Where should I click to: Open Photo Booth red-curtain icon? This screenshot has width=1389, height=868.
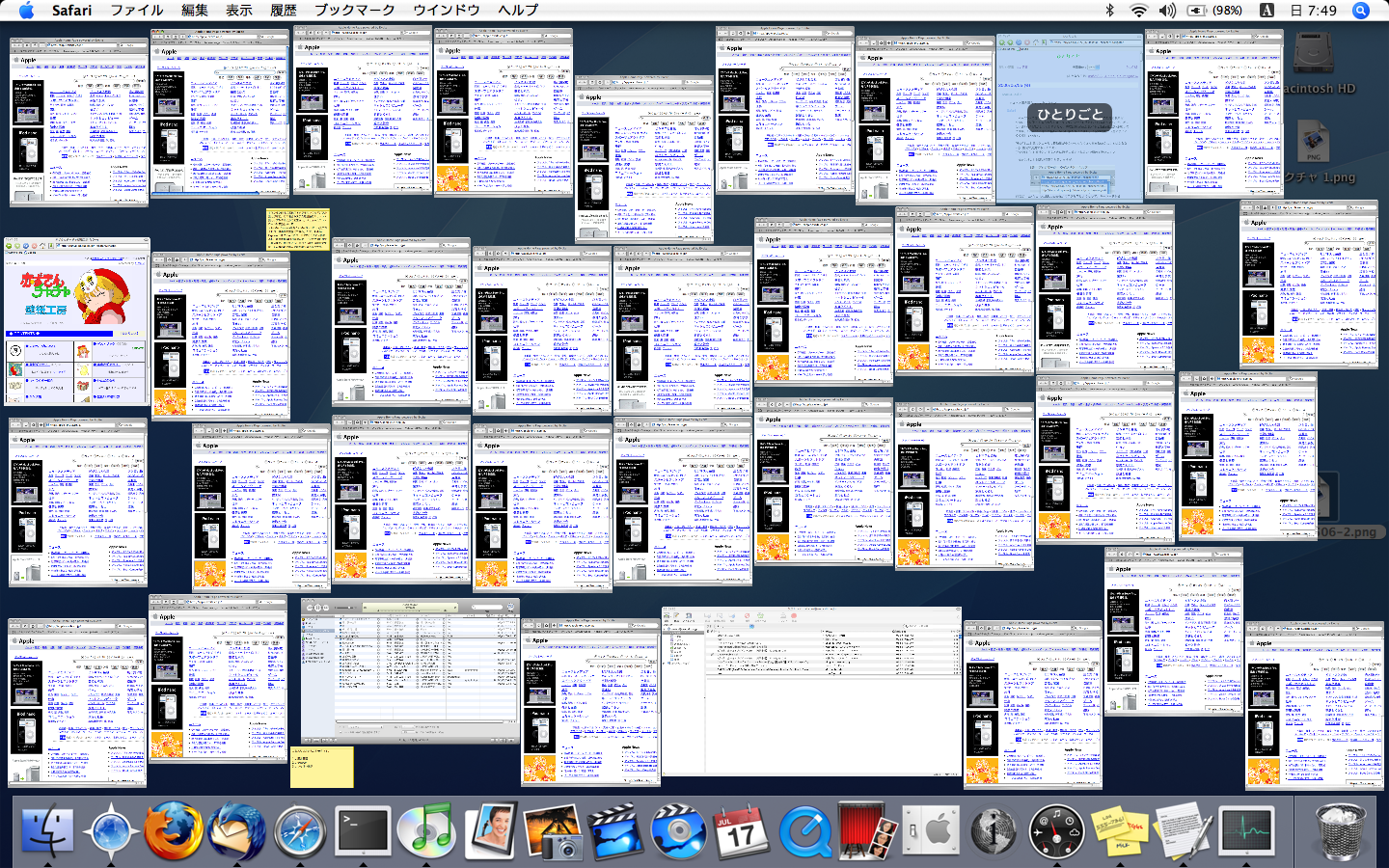pyautogui.click(x=867, y=829)
